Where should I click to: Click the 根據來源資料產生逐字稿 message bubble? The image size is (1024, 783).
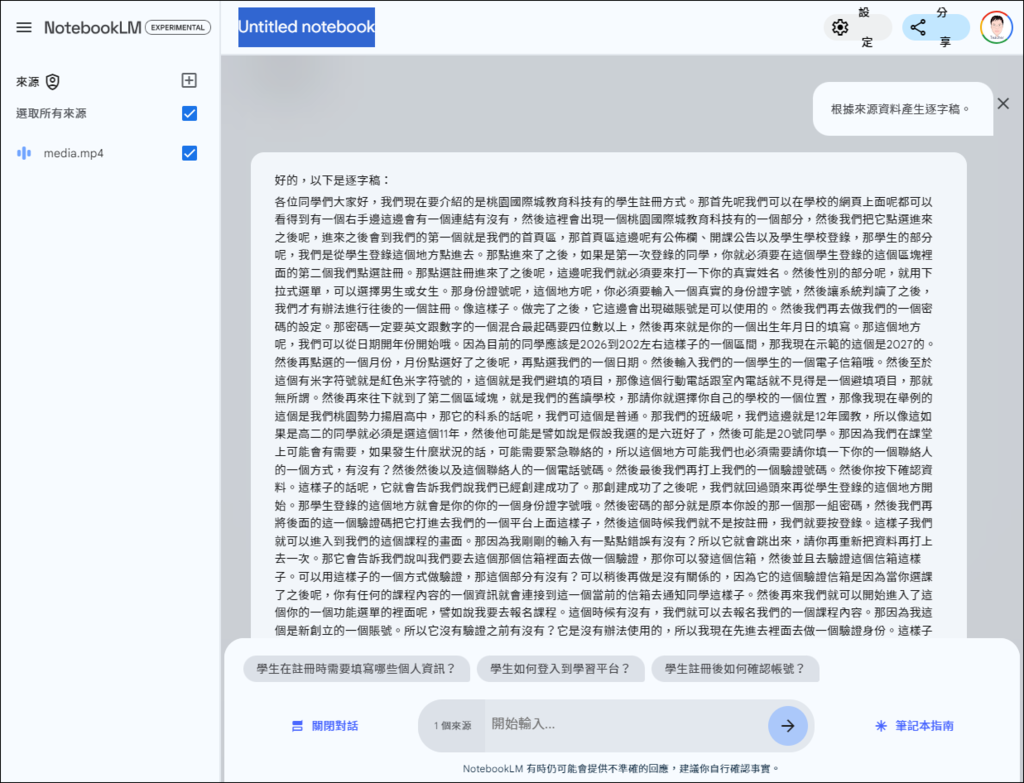point(903,109)
